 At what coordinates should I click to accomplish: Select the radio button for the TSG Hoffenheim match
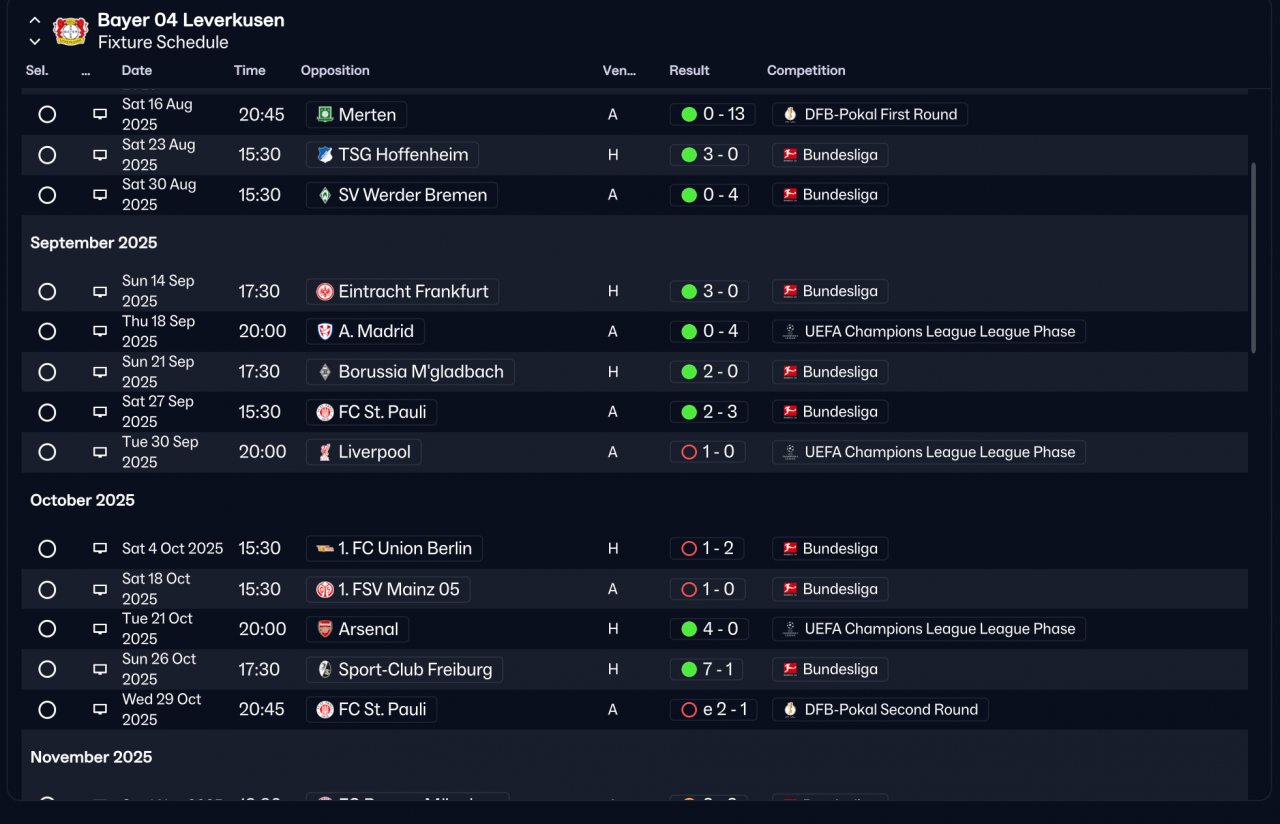pyautogui.click(x=47, y=155)
